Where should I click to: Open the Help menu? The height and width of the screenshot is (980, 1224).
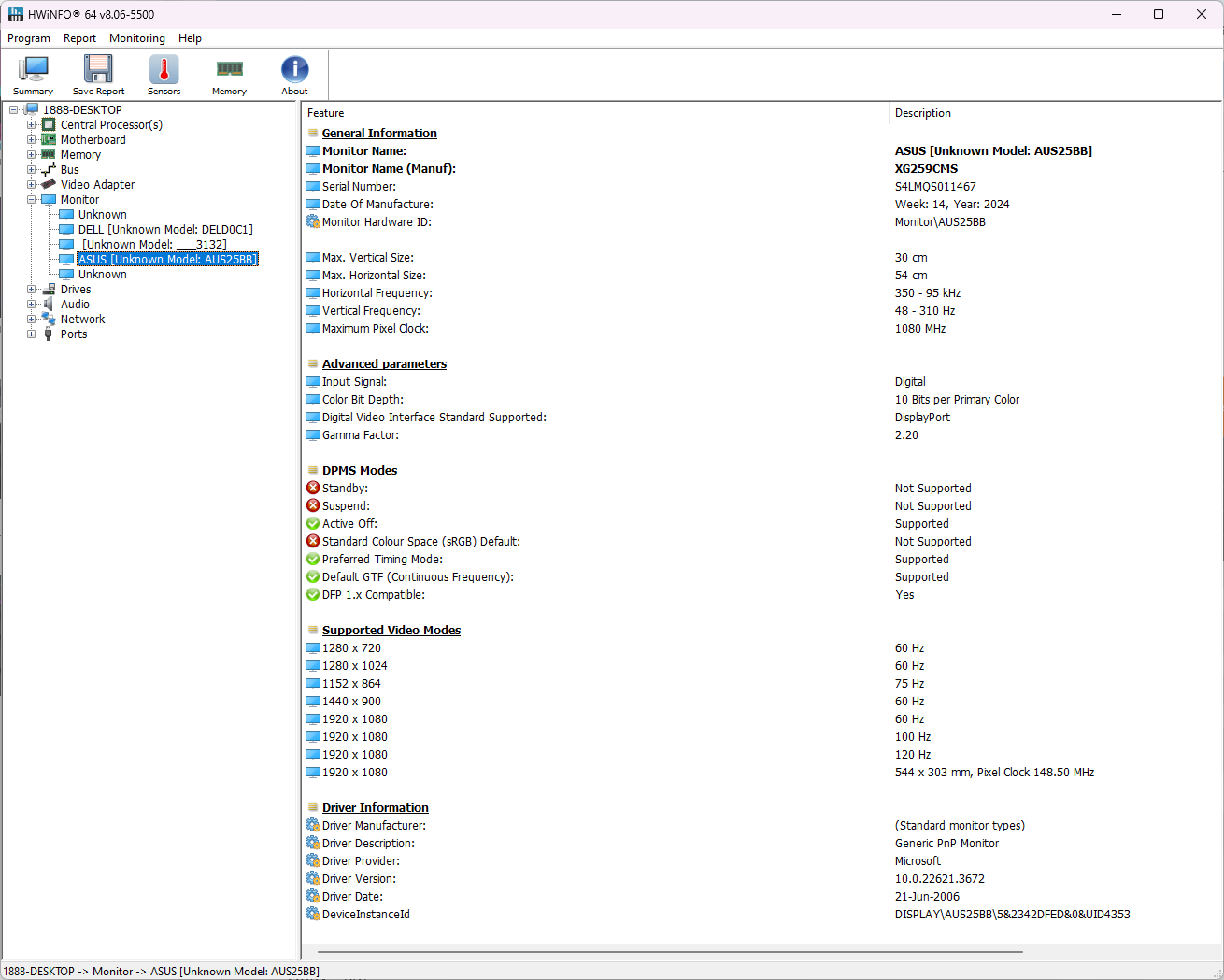190,38
